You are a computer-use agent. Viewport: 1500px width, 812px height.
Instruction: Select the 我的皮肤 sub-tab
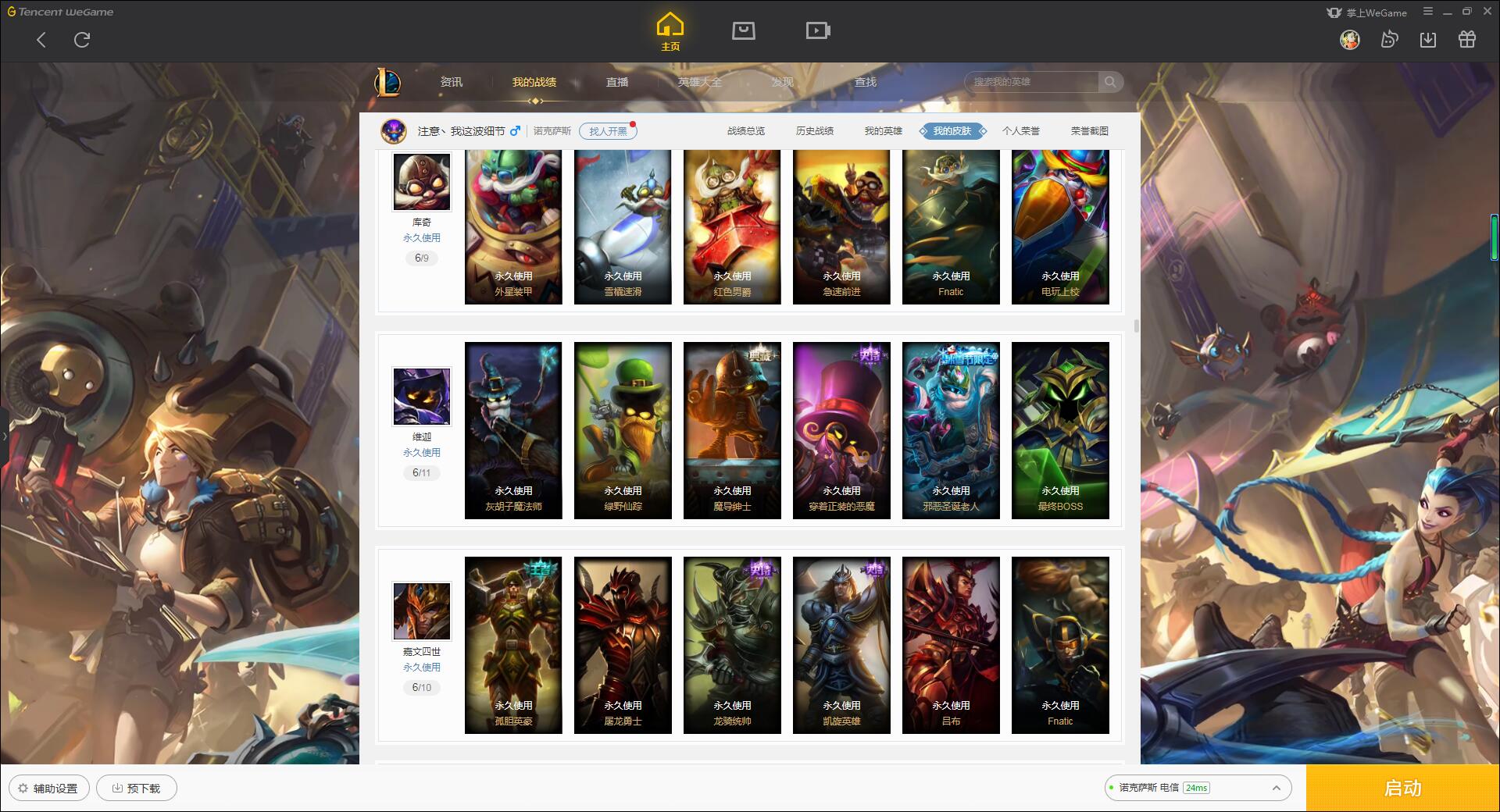point(952,131)
